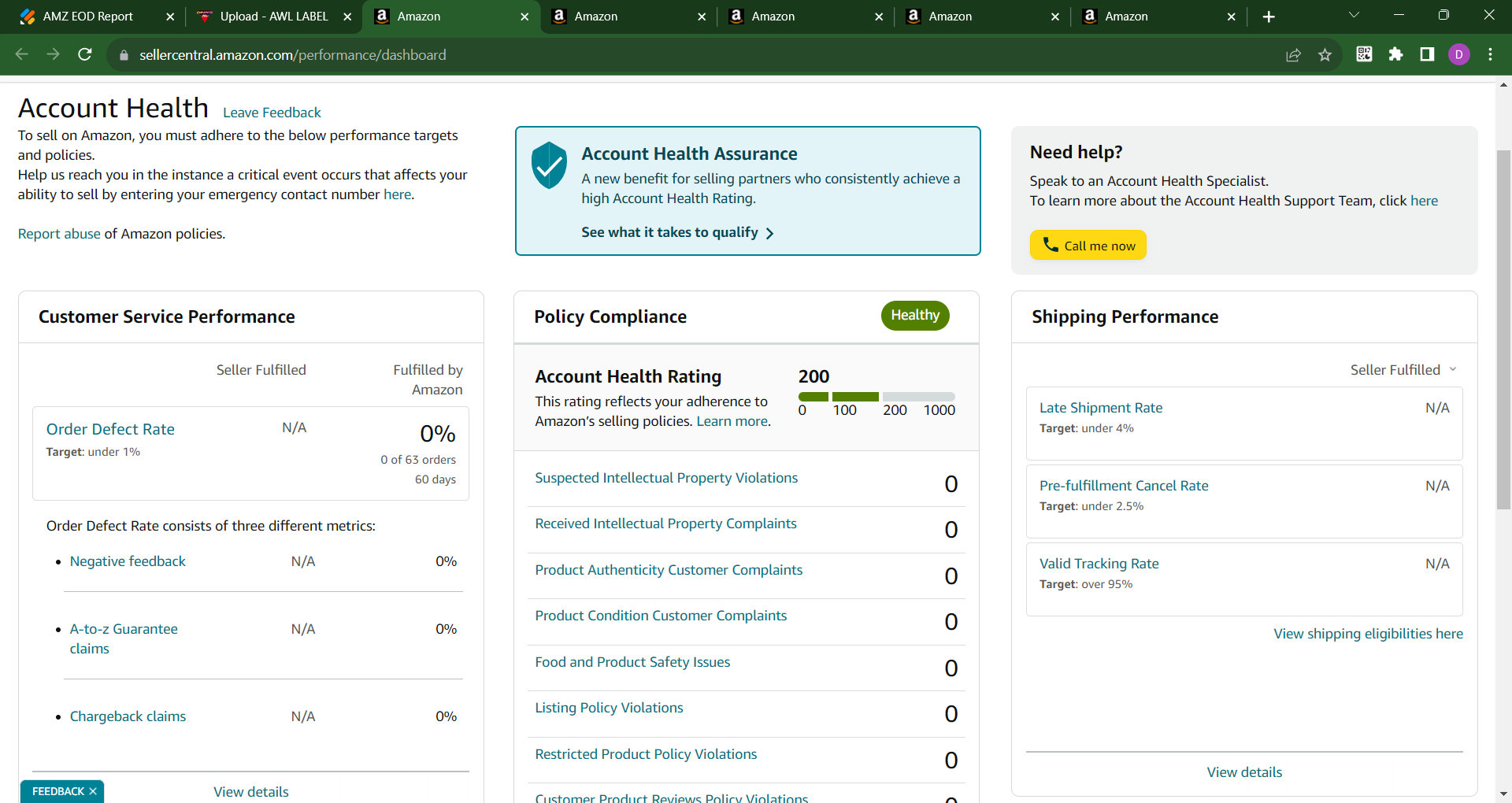Open Restricted Product Policy Violations
This screenshot has width=1512, height=803.
click(646, 754)
